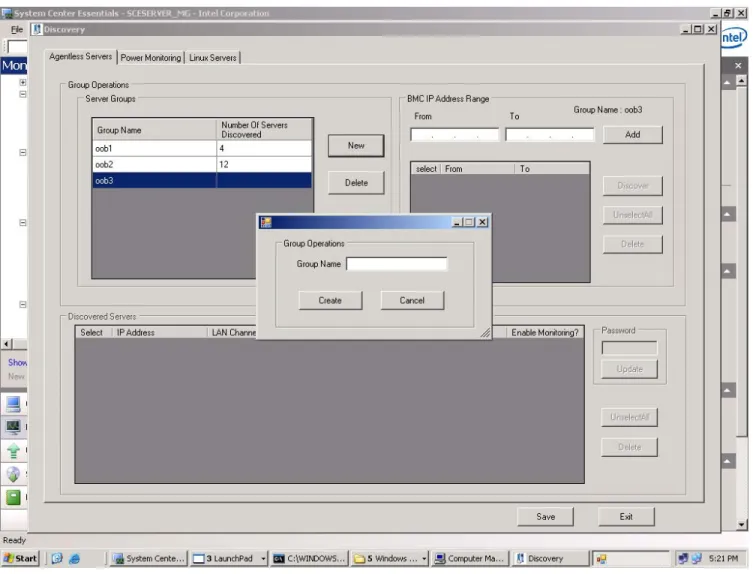
Task: Click the select column header in range list
Action: 426,169
